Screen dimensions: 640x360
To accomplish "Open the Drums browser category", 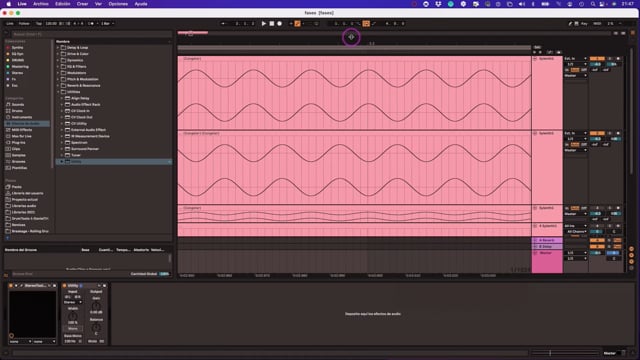I will click(17, 111).
